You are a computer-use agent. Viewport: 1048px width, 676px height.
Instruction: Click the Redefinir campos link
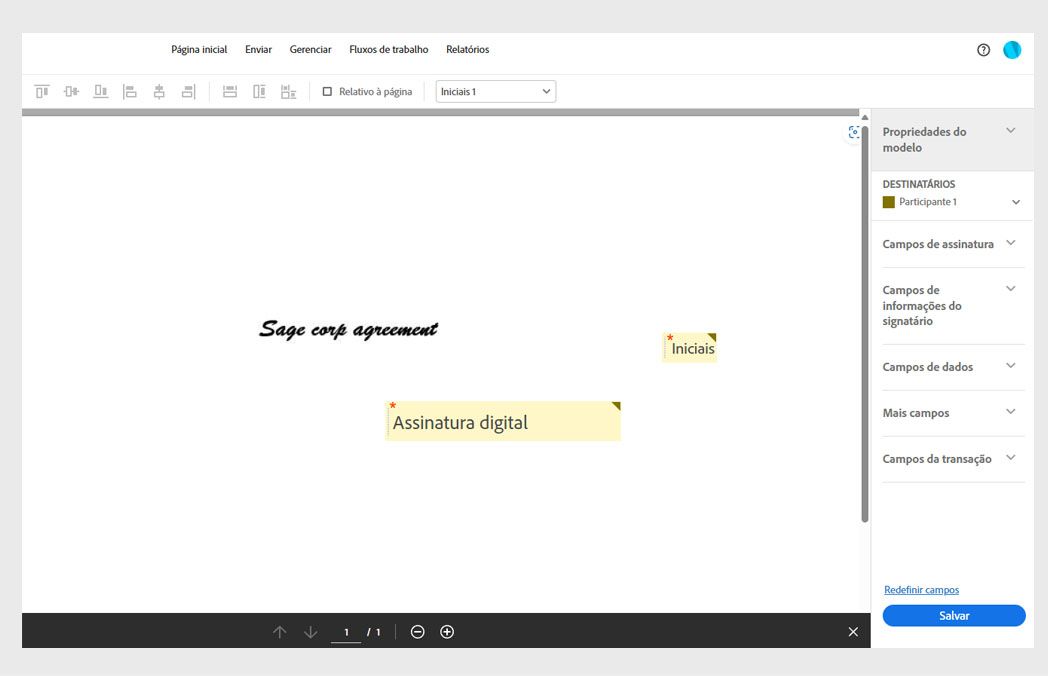pos(921,590)
